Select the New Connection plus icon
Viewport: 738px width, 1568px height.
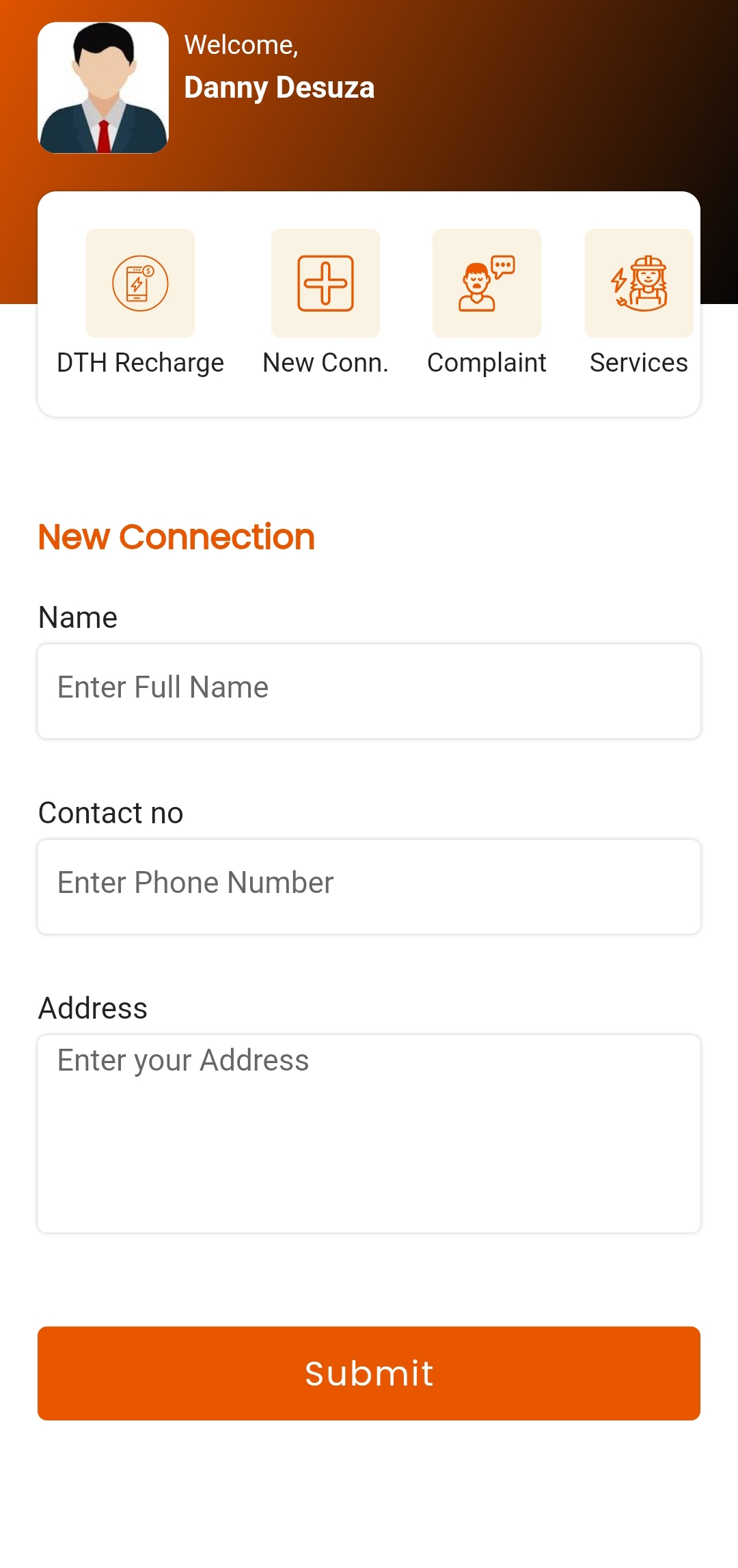tap(325, 283)
